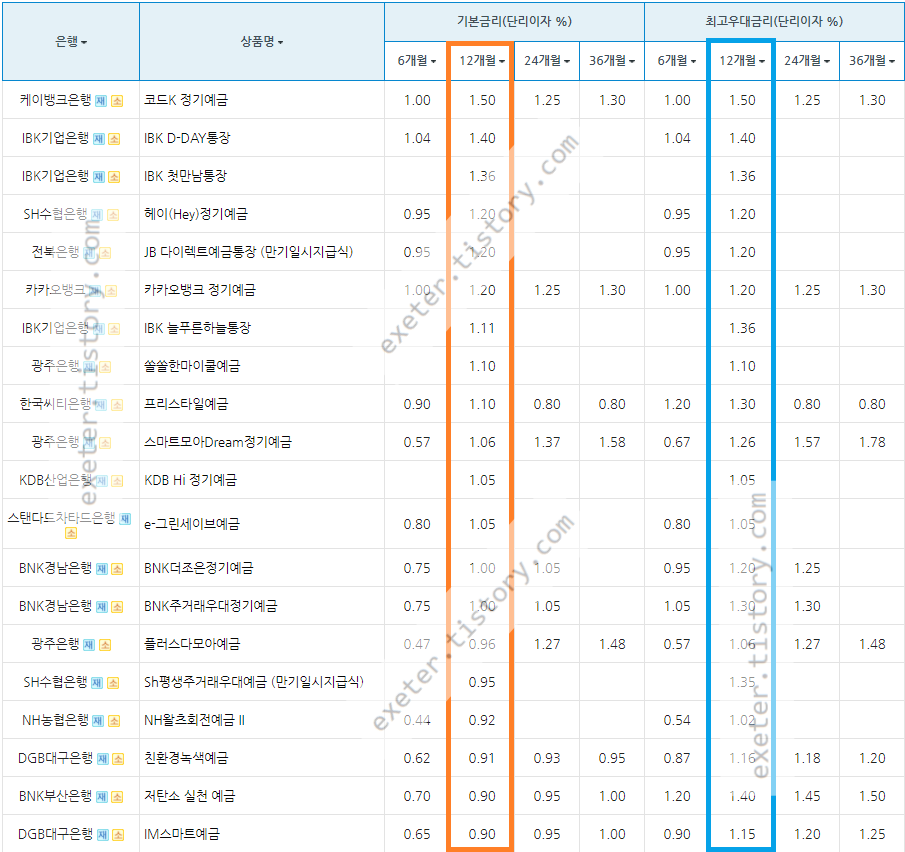
Task: Click the 1.45 rate in the 저탄소 실천 예금 row
Action: click(807, 797)
